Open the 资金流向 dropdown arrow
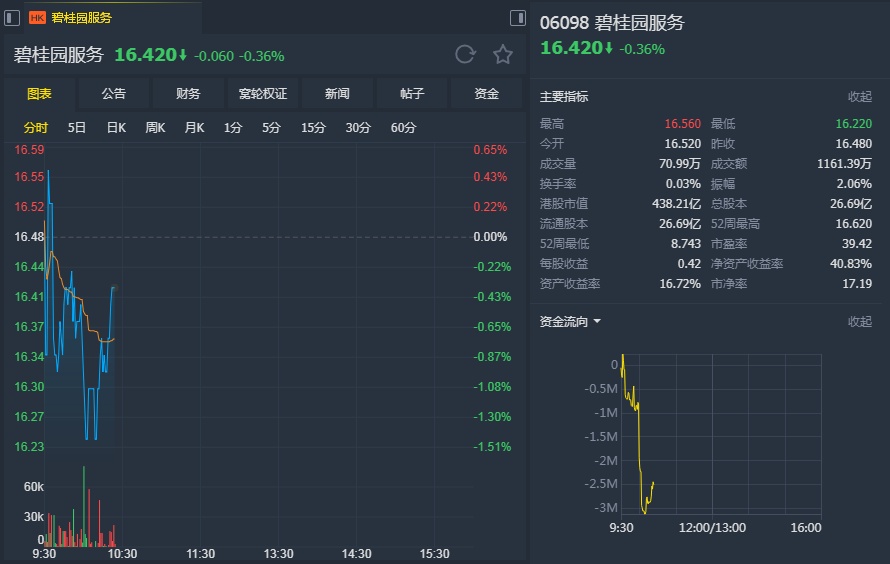890x564 pixels. pos(597,322)
